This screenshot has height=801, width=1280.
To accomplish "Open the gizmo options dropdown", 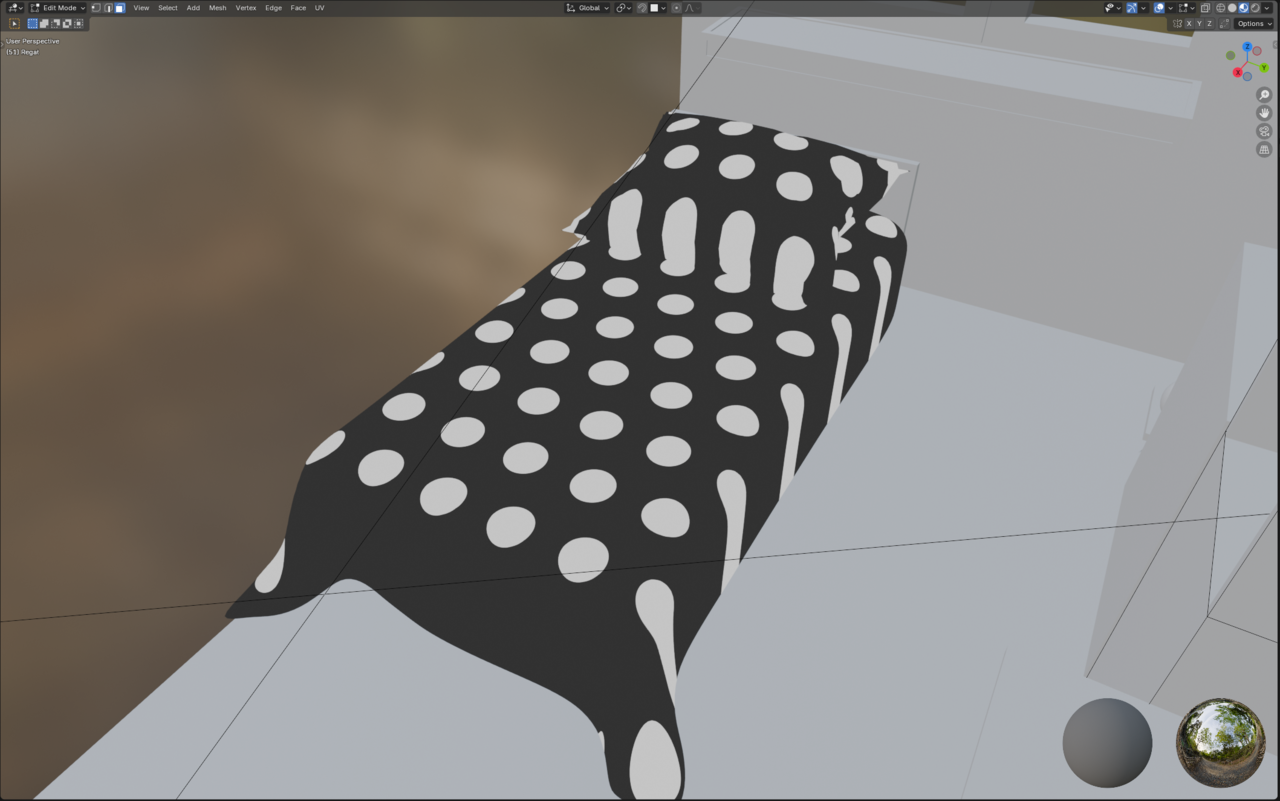I will click(x=1144, y=8).
